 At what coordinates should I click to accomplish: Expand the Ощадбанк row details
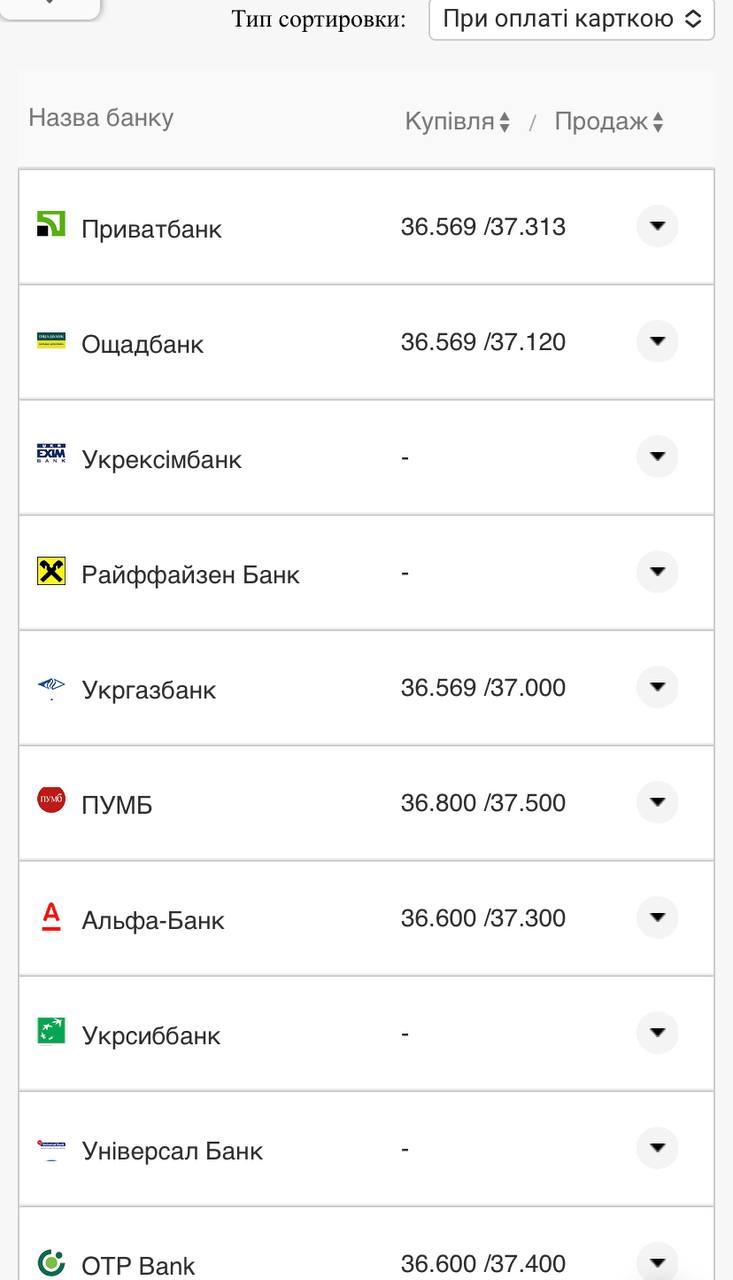click(657, 341)
